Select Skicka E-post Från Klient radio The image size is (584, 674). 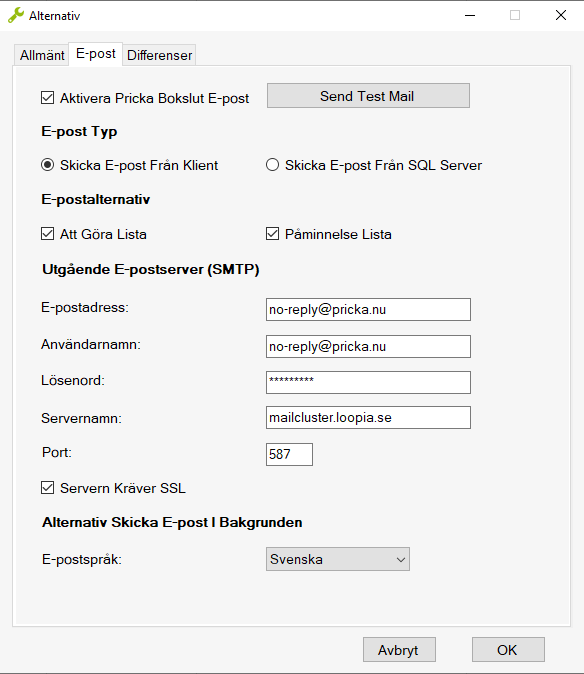pyautogui.click(x=48, y=165)
